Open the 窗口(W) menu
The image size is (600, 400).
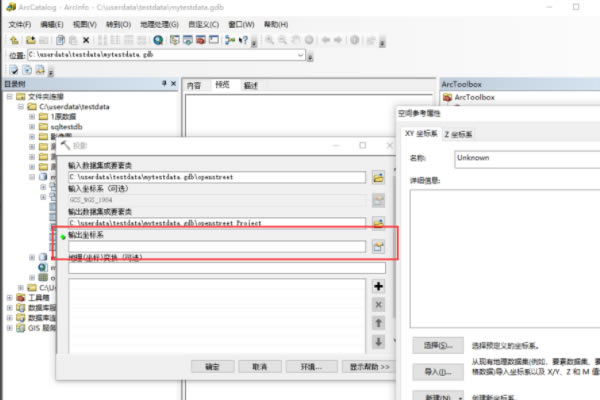point(241,24)
